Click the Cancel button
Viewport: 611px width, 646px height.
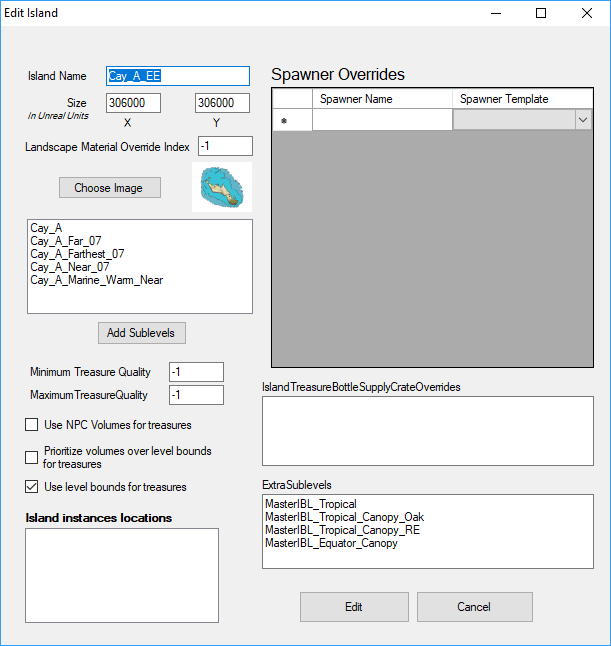(x=475, y=607)
